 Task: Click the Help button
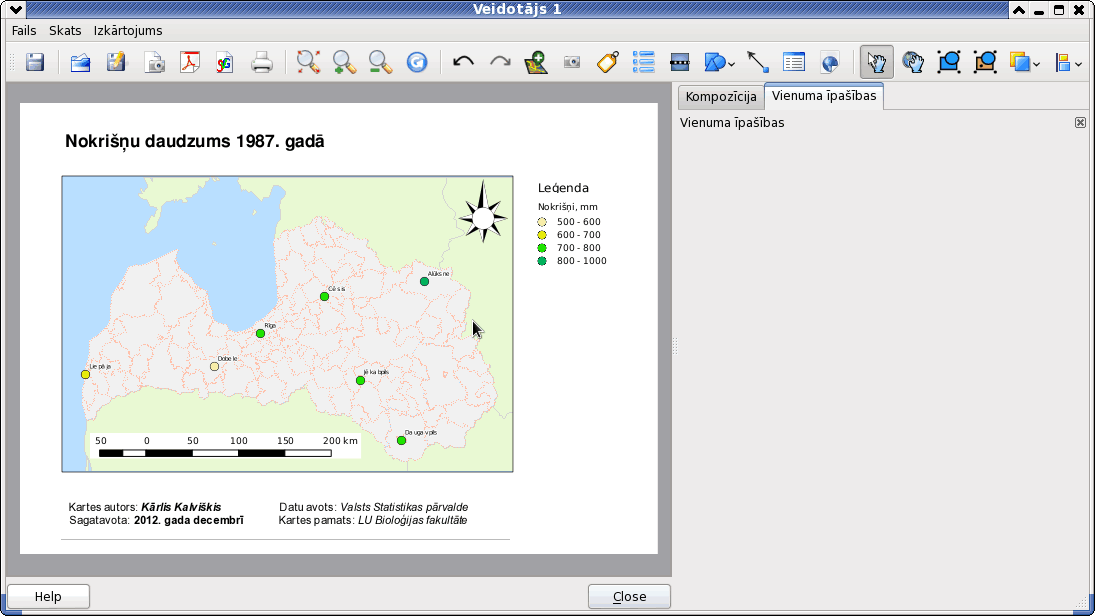[x=48, y=596]
